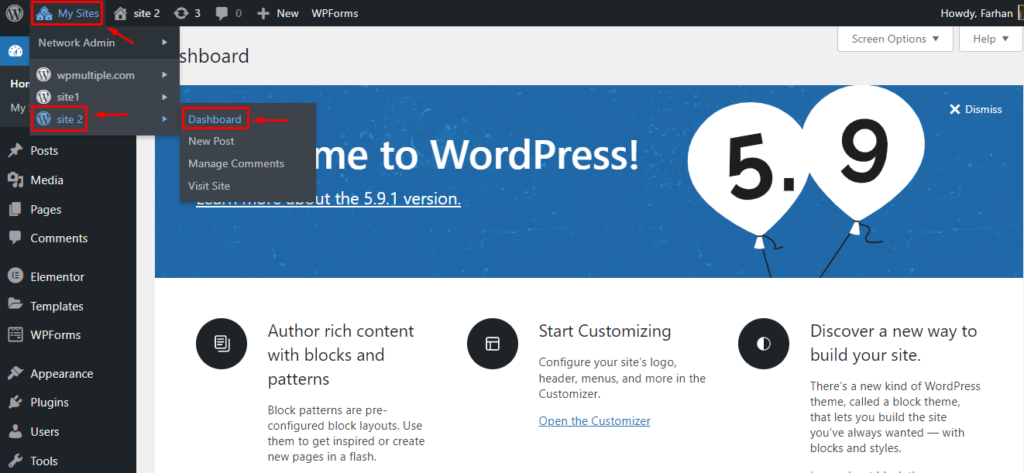
Task: Click the Start Customizing heading
Action: [605, 331]
